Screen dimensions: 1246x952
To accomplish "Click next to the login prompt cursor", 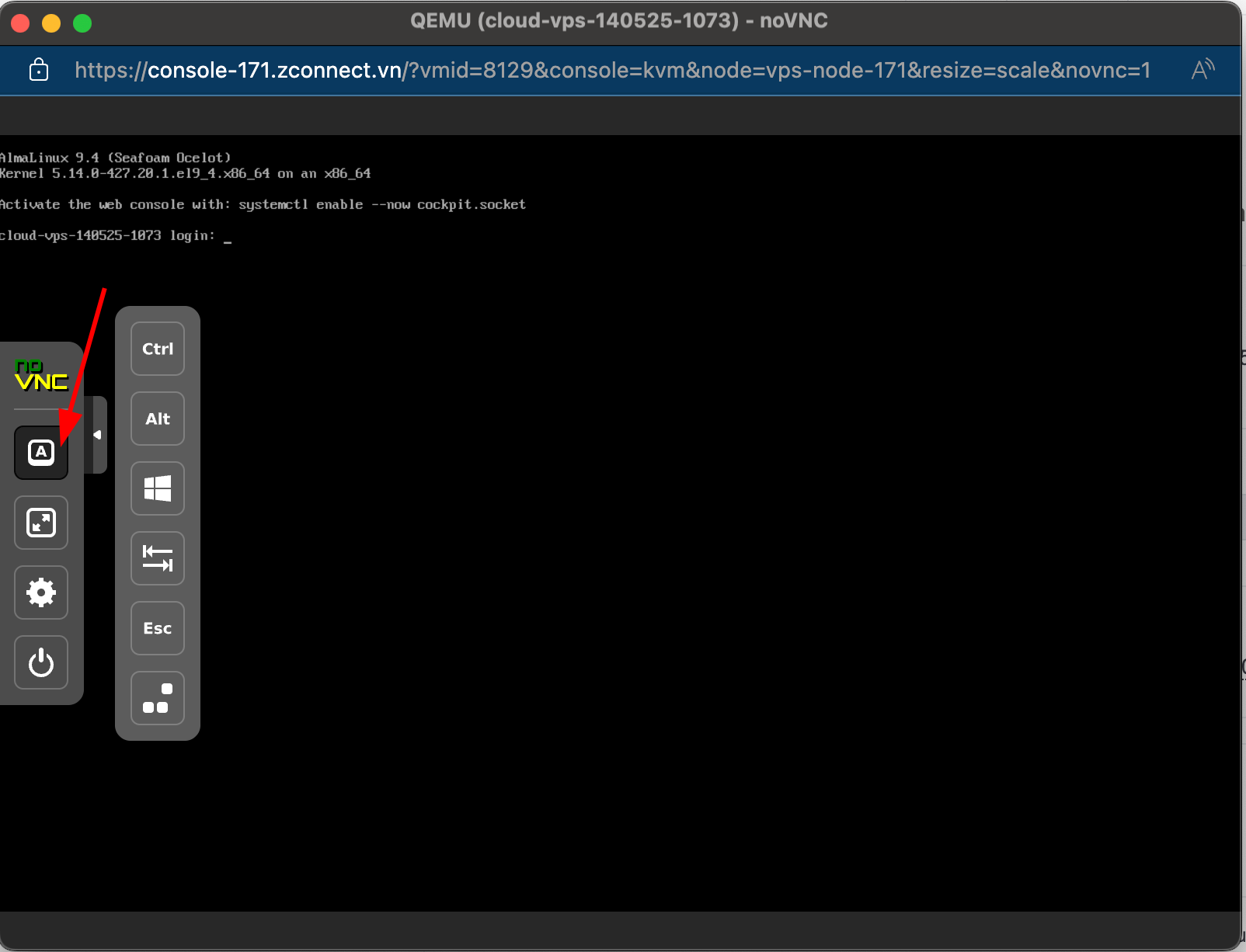I will 228,235.
